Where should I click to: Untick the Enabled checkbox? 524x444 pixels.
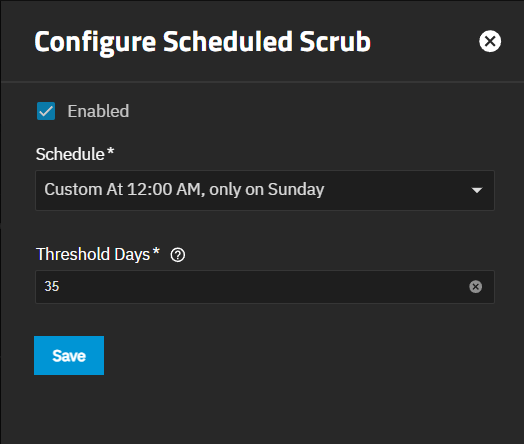(46, 111)
